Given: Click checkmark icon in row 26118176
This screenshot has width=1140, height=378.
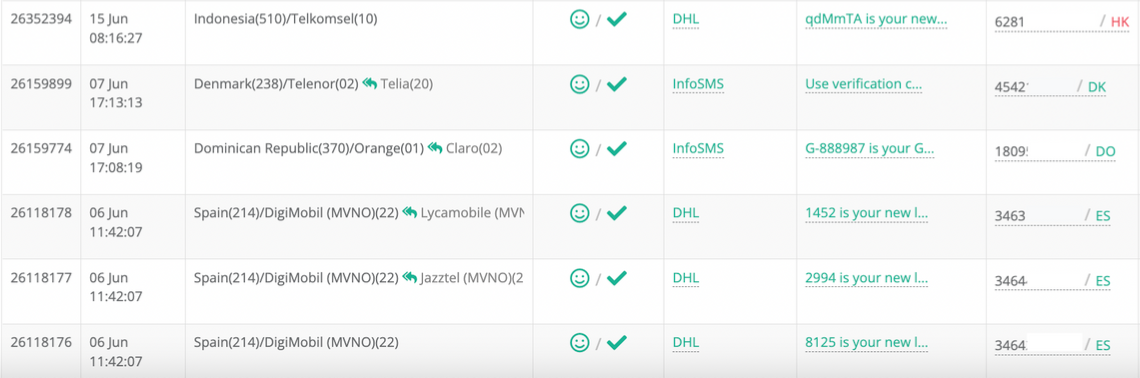Looking at the screenshot, I should click(x=617, y=342).
